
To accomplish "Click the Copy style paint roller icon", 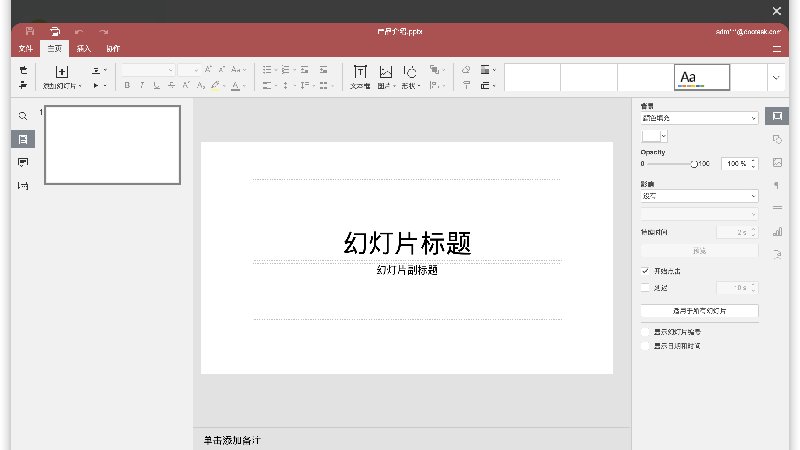I will 466,85.
